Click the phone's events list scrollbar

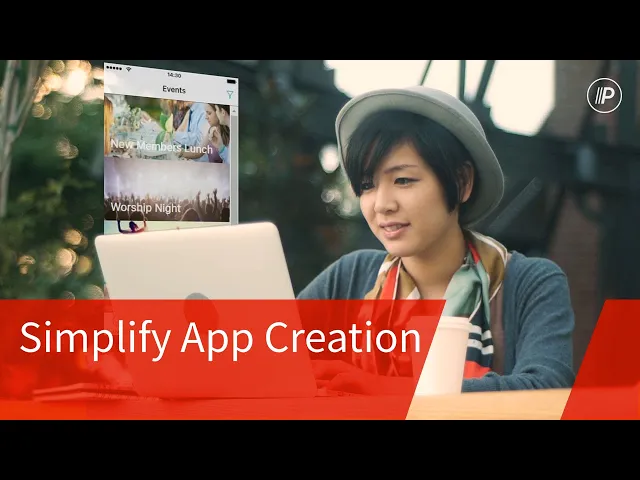click(x=234, y=165)
